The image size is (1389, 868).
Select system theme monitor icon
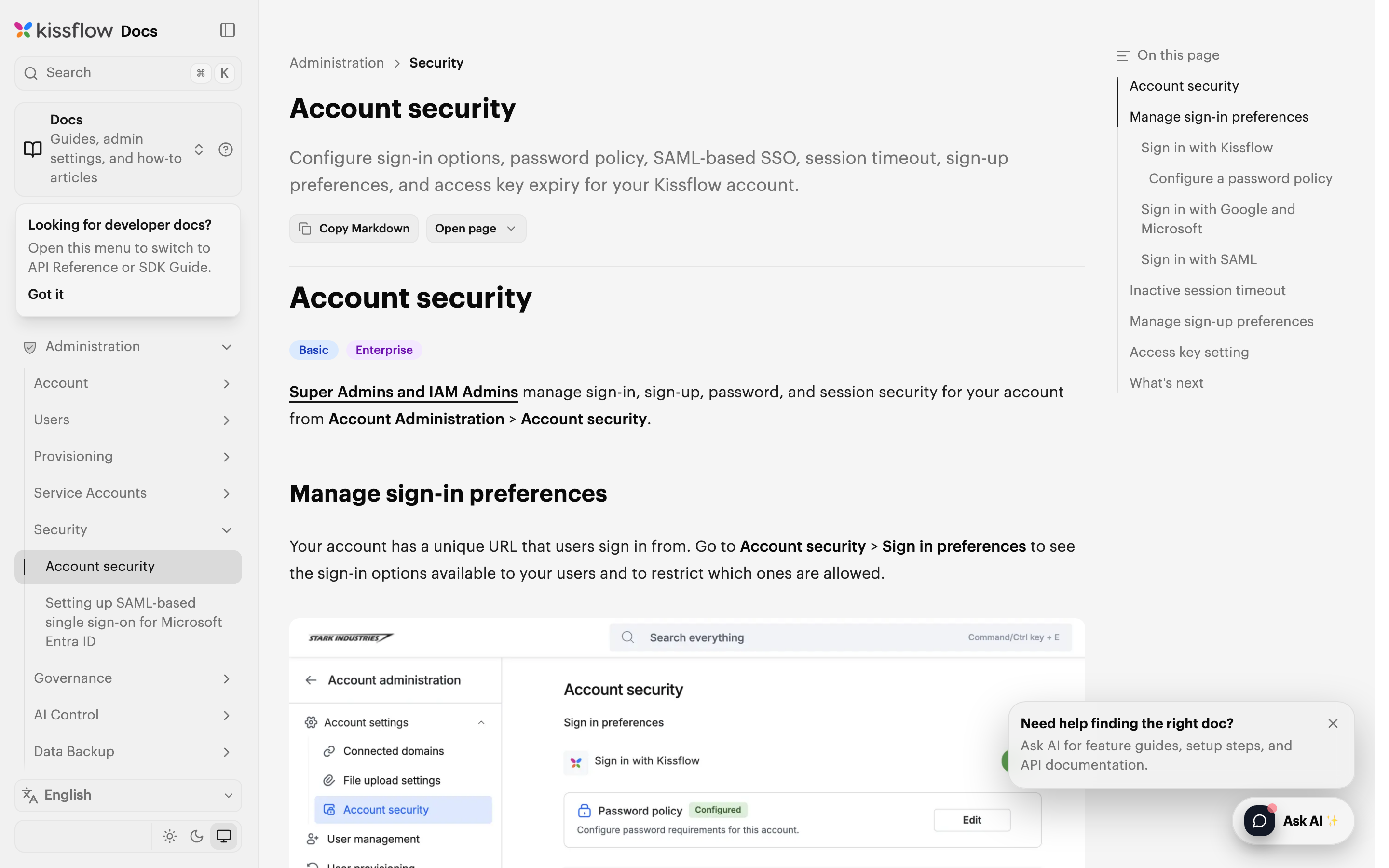coord(224,836)
